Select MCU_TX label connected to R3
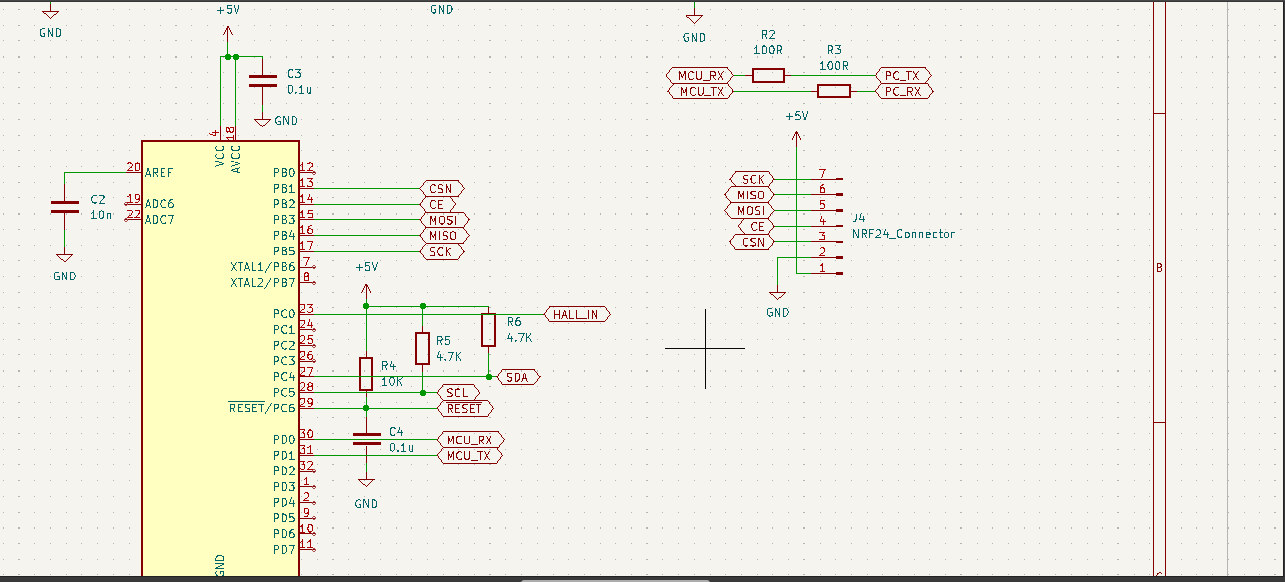1285x582 pixels. tap(700, 91)
